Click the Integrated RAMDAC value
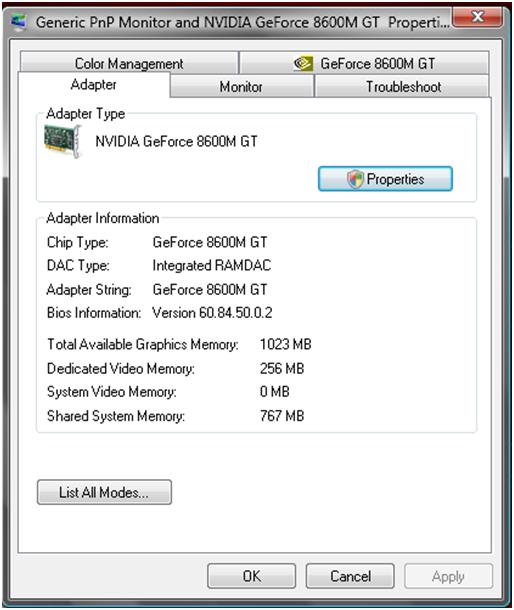514x610 pixels. pyautogui.click(x=212, y=265)
